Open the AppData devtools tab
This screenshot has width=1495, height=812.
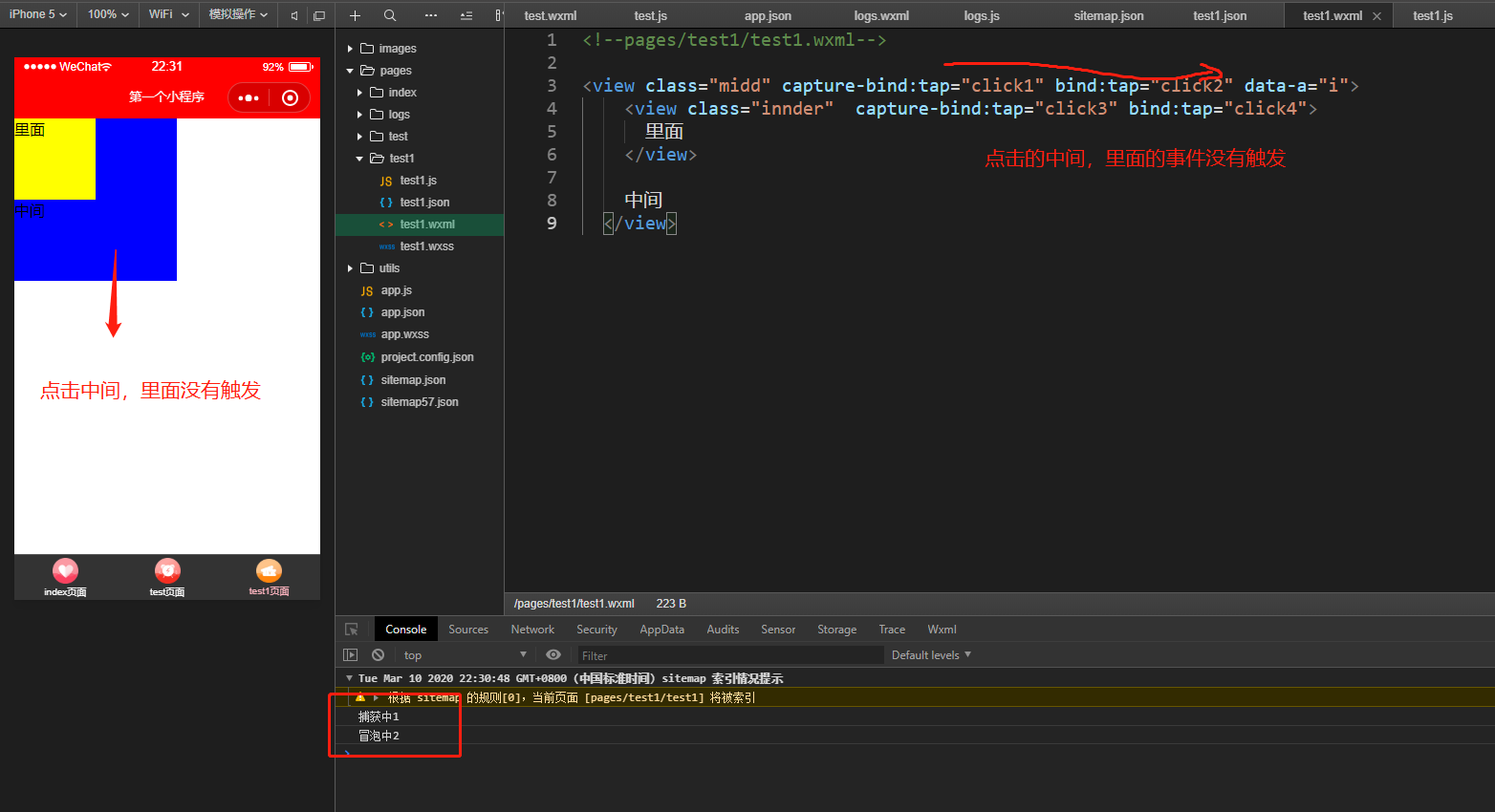661,630
